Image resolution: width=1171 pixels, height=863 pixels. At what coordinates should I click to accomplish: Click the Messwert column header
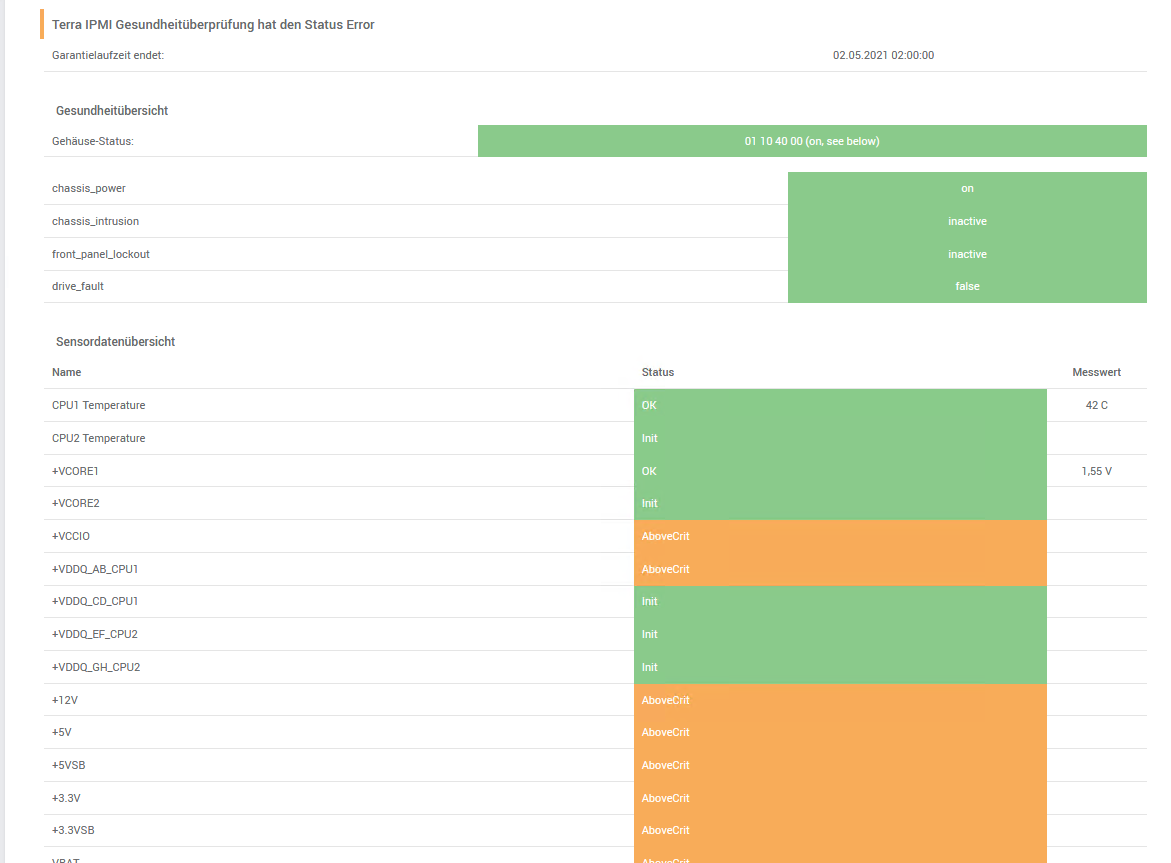[x=1096, y=372]
